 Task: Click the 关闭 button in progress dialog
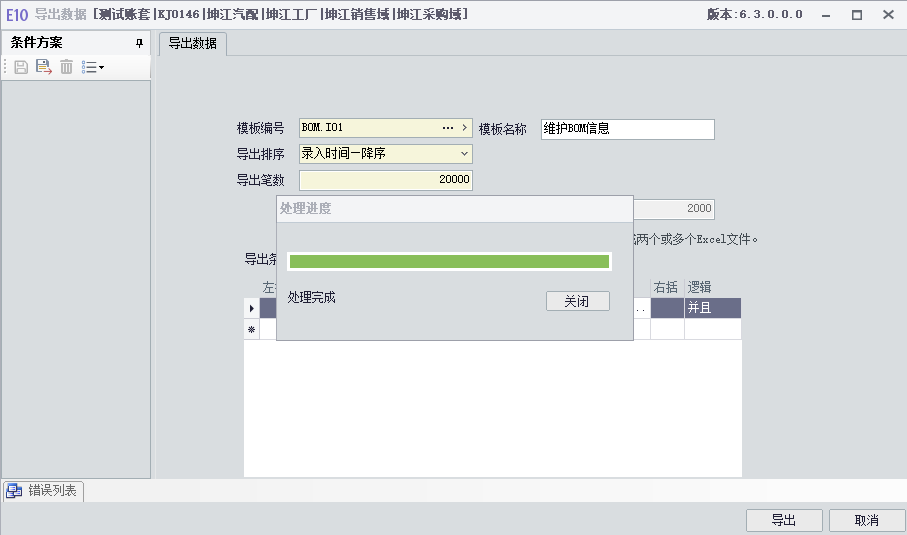tap(577, 301)
